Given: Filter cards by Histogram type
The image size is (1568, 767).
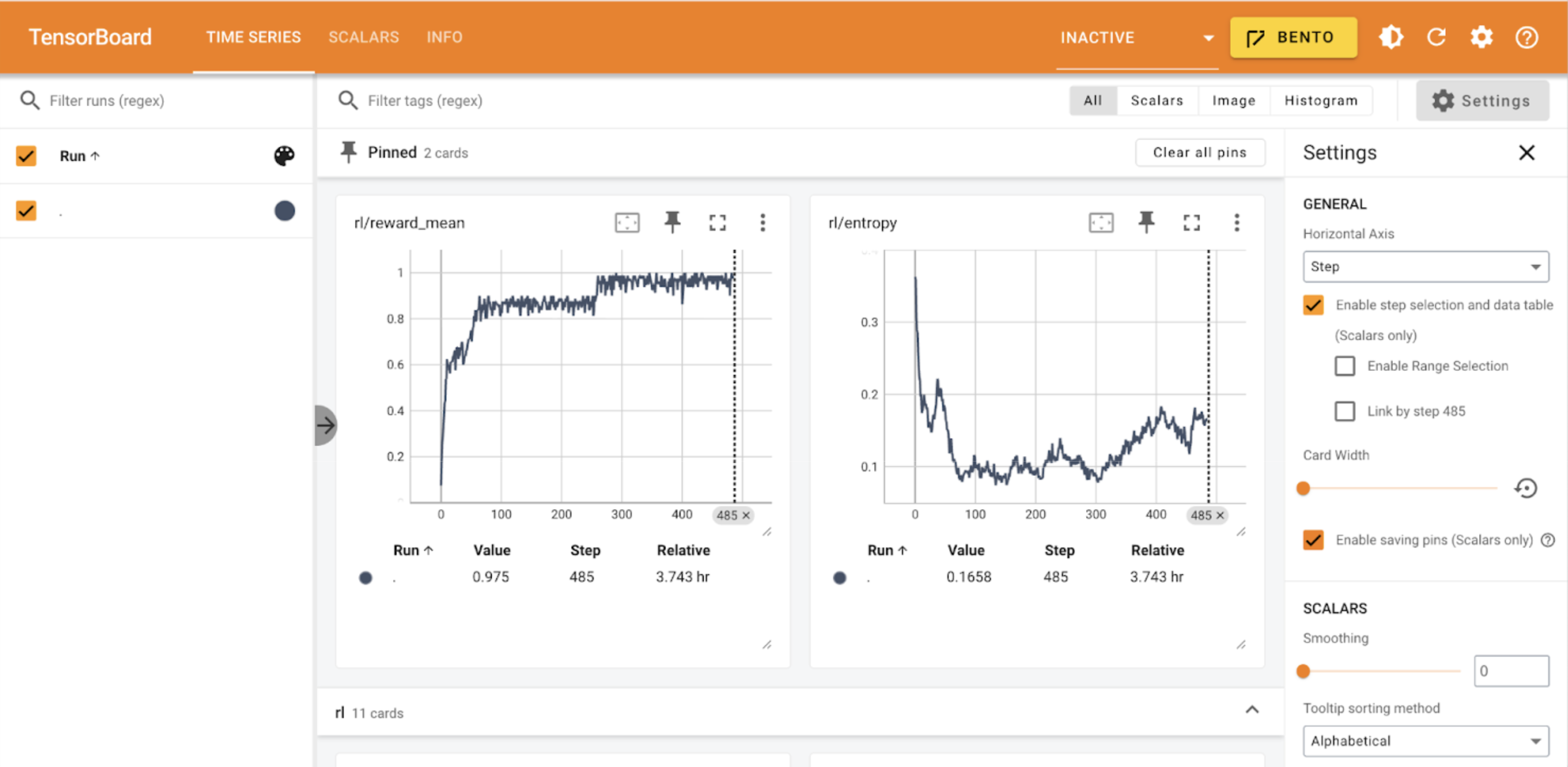Looking at the screenshot, I should click(x=1320, y=100).
